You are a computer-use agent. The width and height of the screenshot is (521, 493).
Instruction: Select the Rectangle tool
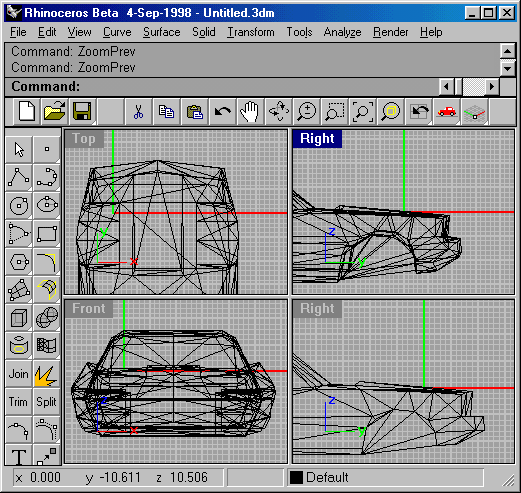[47, 233]
